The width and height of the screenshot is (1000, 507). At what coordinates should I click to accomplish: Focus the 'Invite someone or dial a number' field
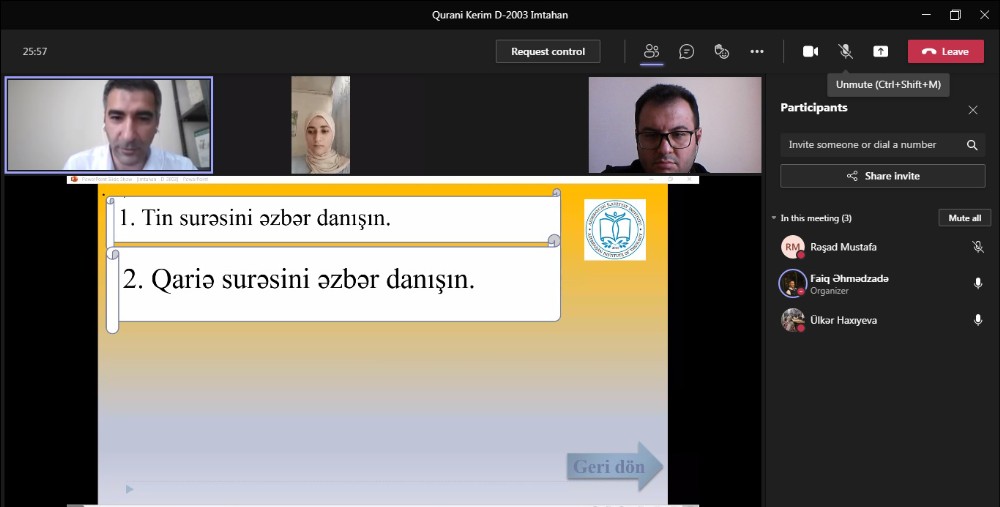click(x=883, y=145)
